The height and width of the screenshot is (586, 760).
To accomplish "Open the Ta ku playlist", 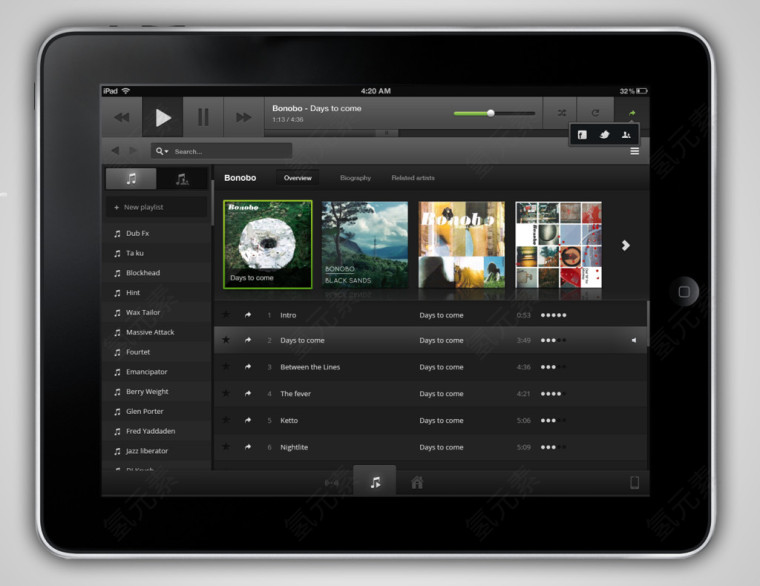I will tap(156, 253).
